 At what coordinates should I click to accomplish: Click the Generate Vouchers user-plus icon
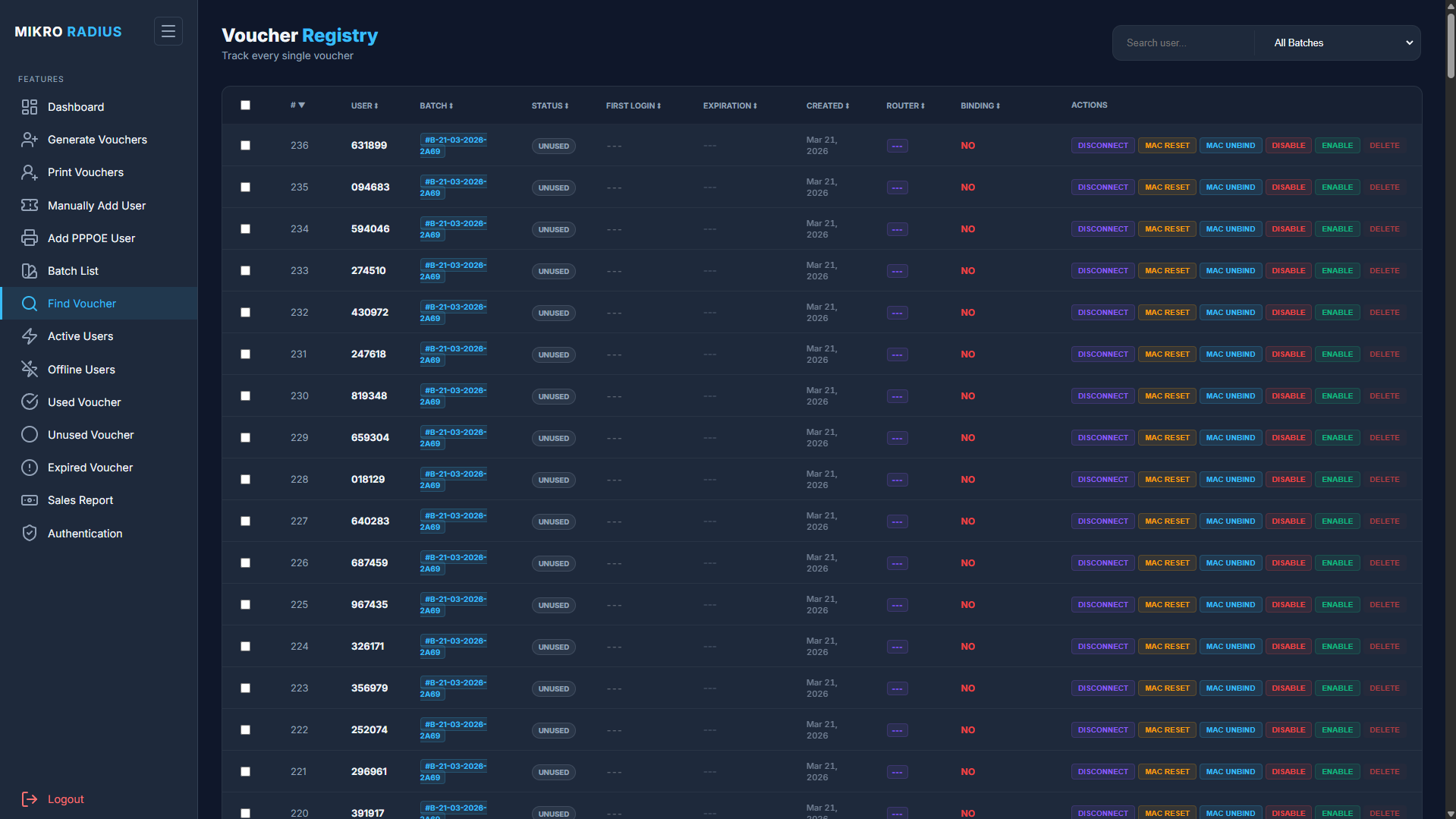(30, 140)
